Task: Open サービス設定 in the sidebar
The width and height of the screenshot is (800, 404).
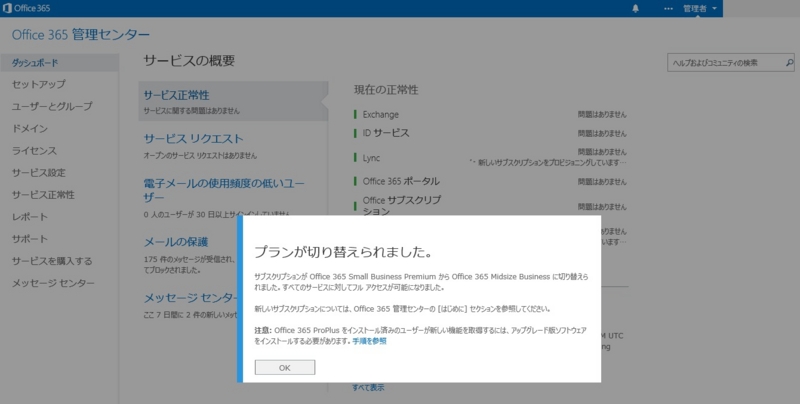Action: point(39,172)
